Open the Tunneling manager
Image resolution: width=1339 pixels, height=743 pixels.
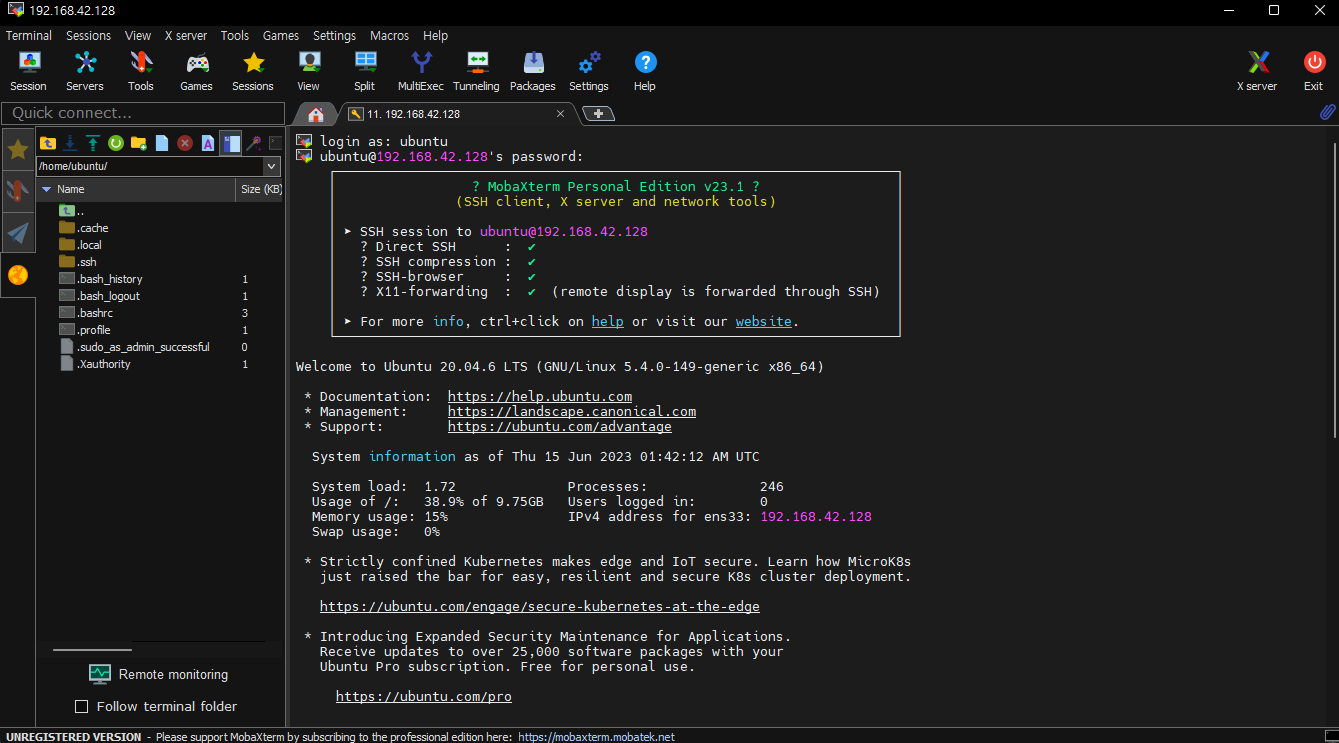(x=477, y=71)
